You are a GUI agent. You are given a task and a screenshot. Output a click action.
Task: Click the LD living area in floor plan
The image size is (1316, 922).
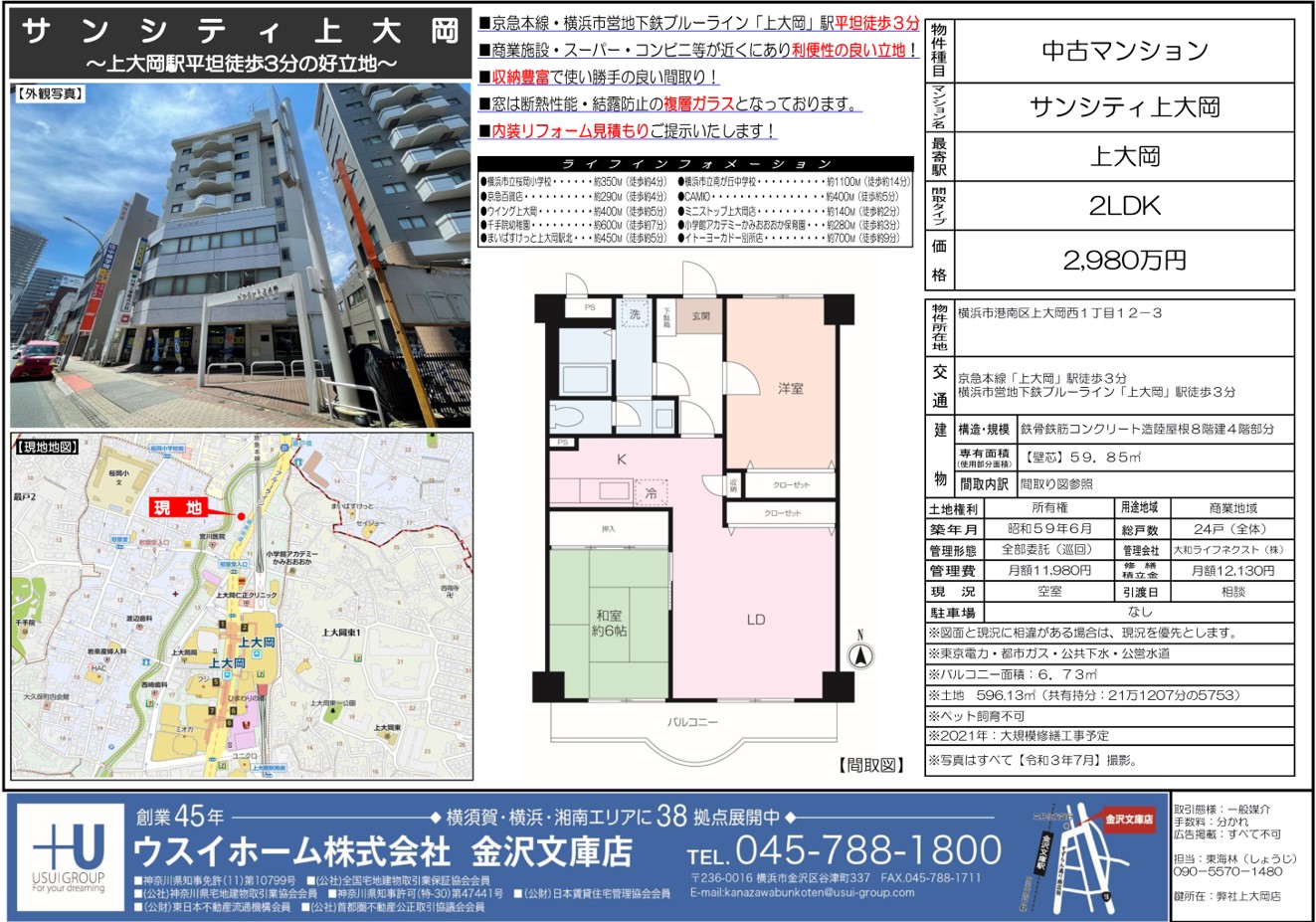point(756,619)
